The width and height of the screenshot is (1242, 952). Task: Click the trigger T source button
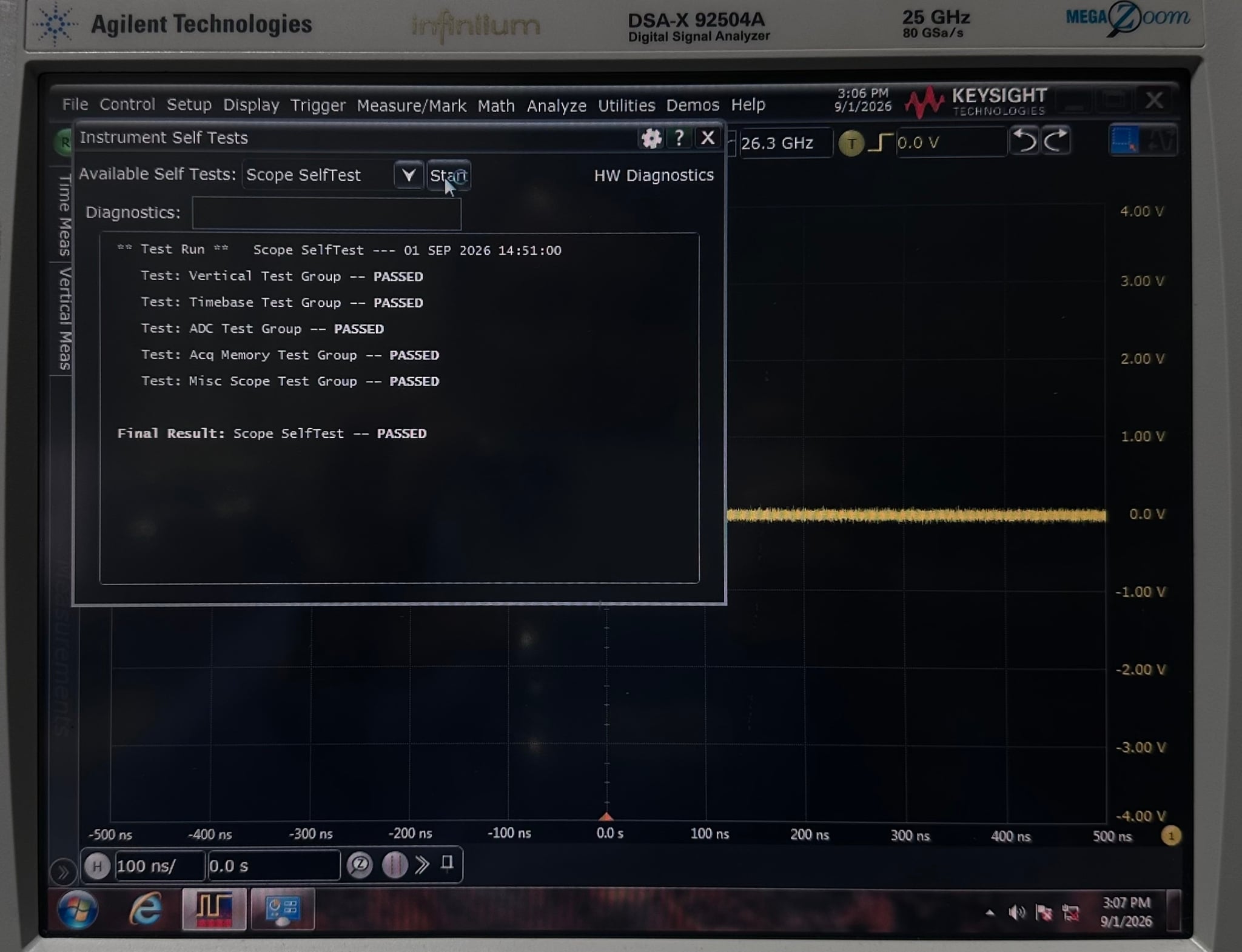(851, 143)
